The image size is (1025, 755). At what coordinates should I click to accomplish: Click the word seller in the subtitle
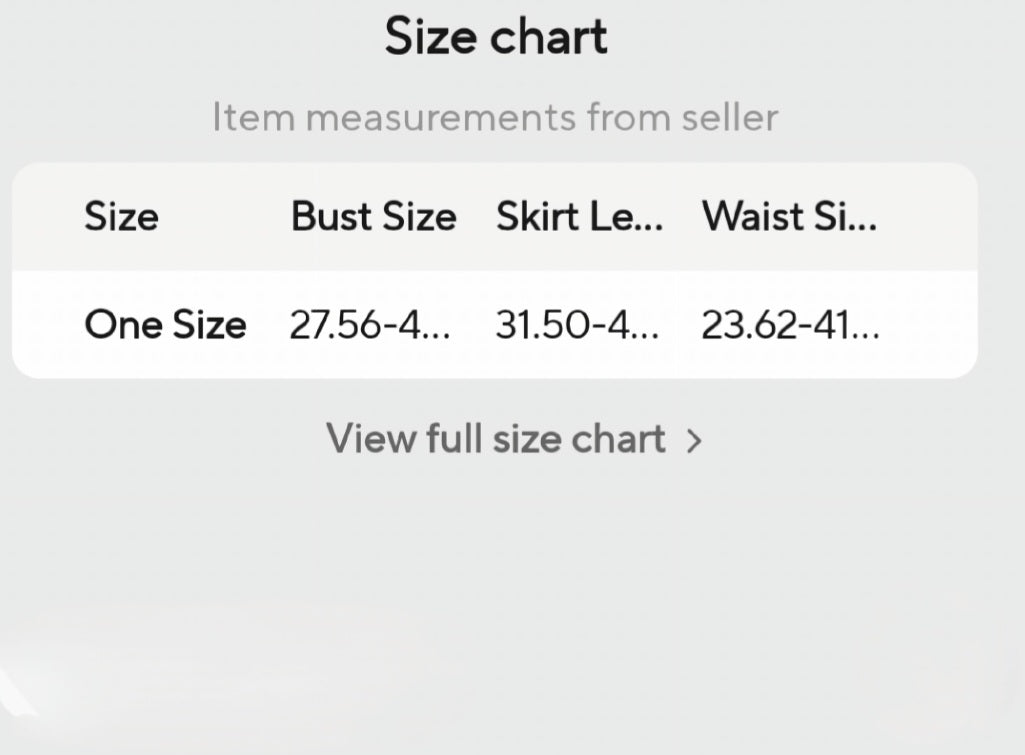tap(729, 118)
